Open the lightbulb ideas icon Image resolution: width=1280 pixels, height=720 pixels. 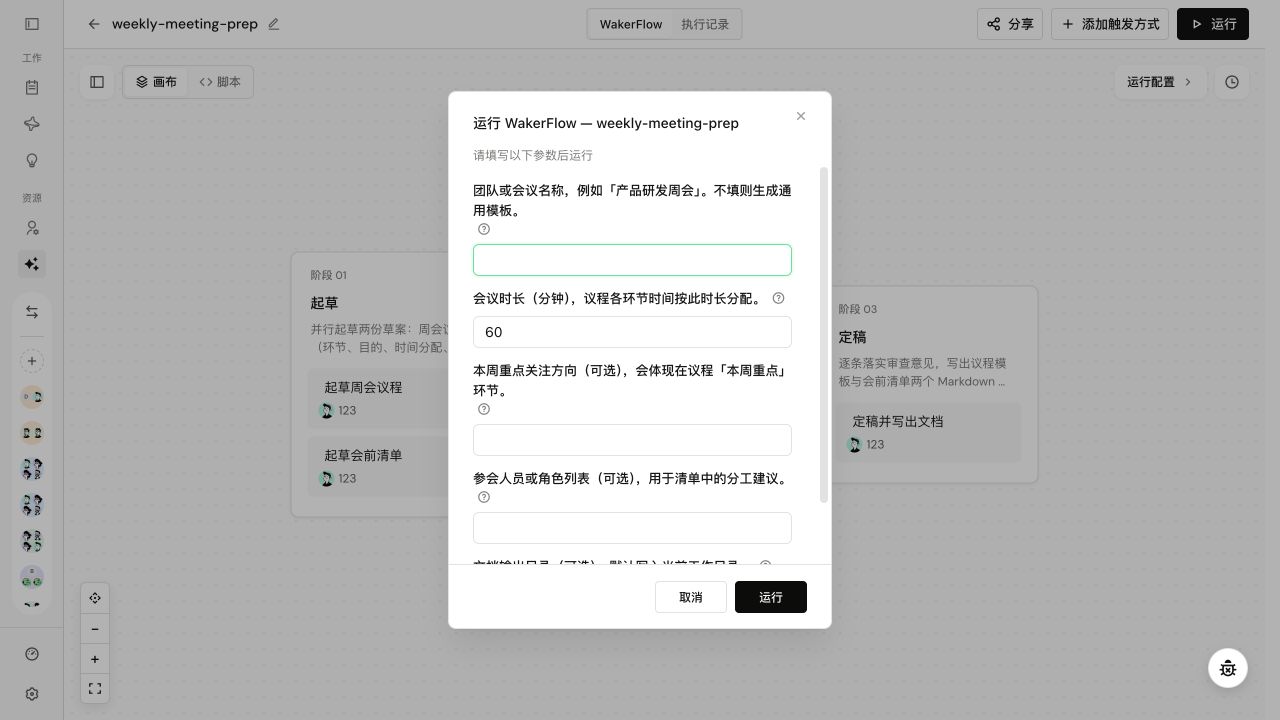pos(32,161)
